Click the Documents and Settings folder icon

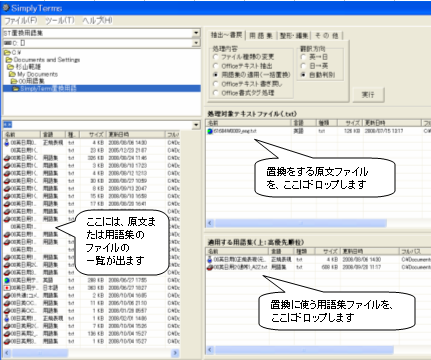tap(9, 60)
